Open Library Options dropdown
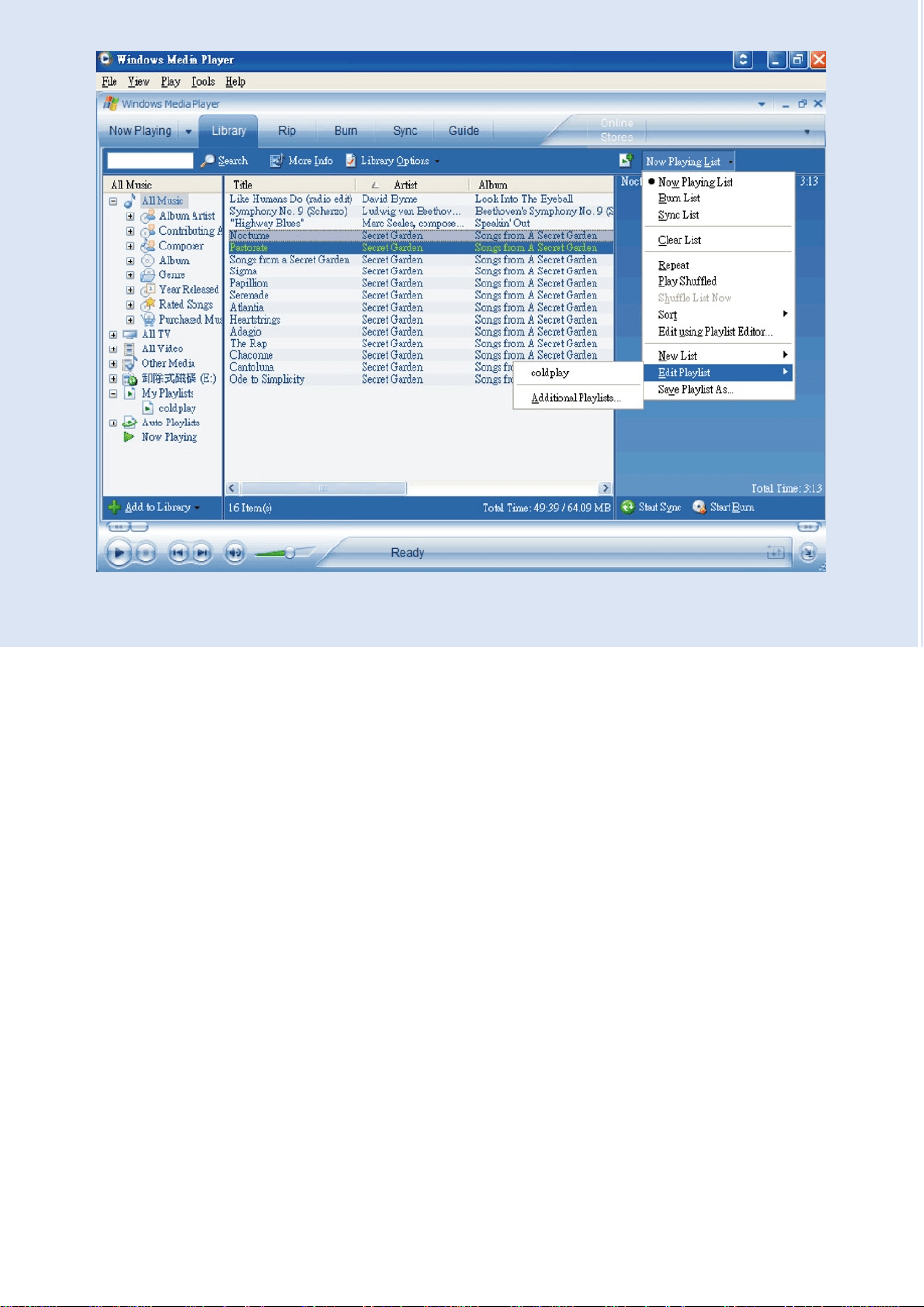The image size is (924, 1307). (x=393, y=160)
